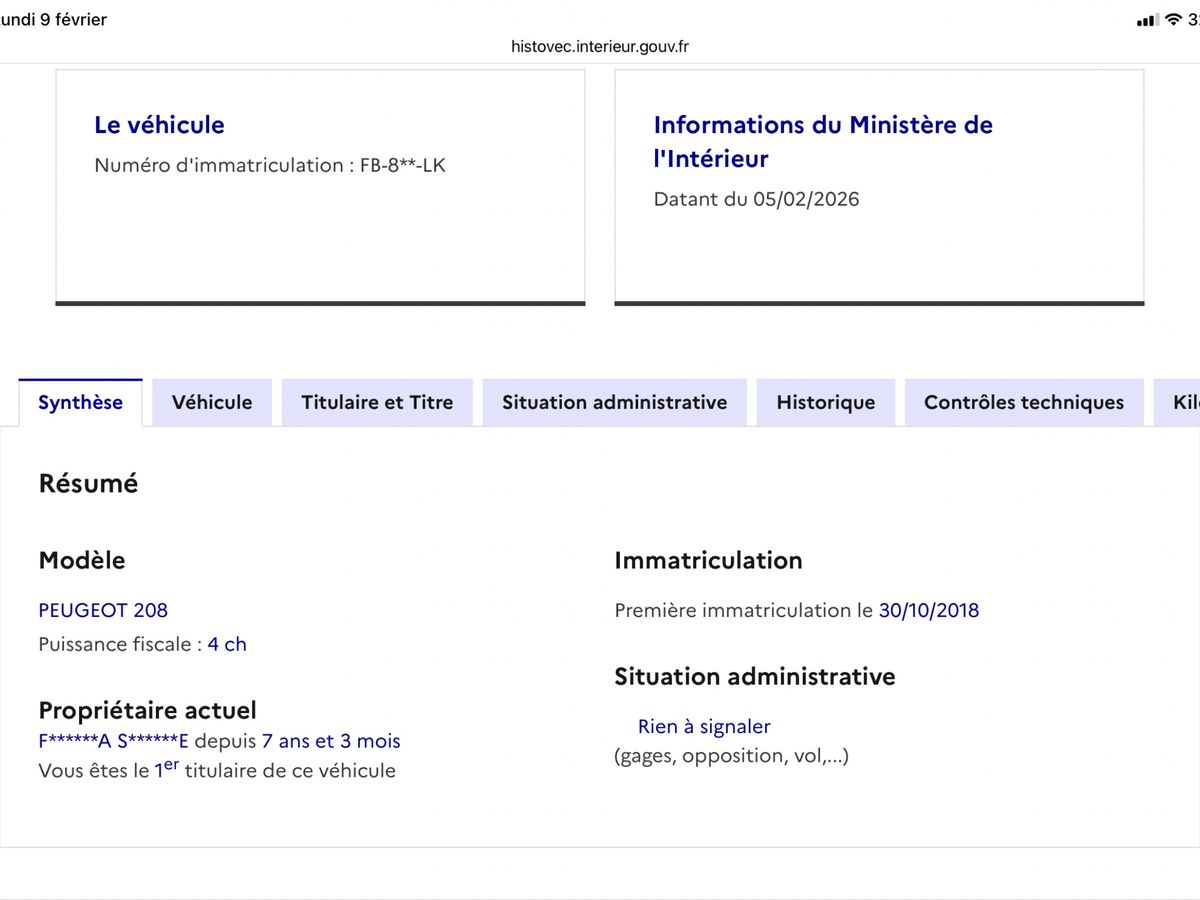This screenshot has height=900, width=1200.
Task: Click the 4 ch fiscal power value
Action: pyautogui.click(x=227, y=644)
